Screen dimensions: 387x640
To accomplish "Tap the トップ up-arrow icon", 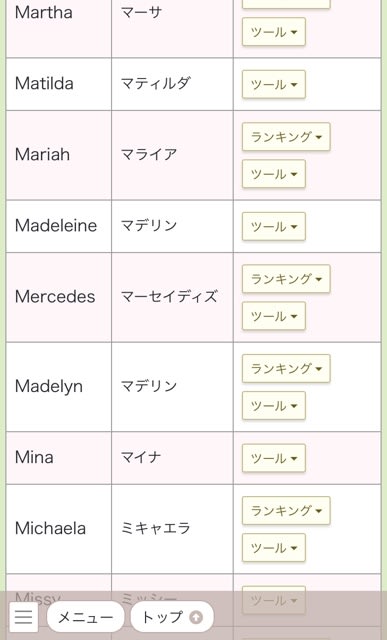I will pyautogui.click(x=196, y=617).
